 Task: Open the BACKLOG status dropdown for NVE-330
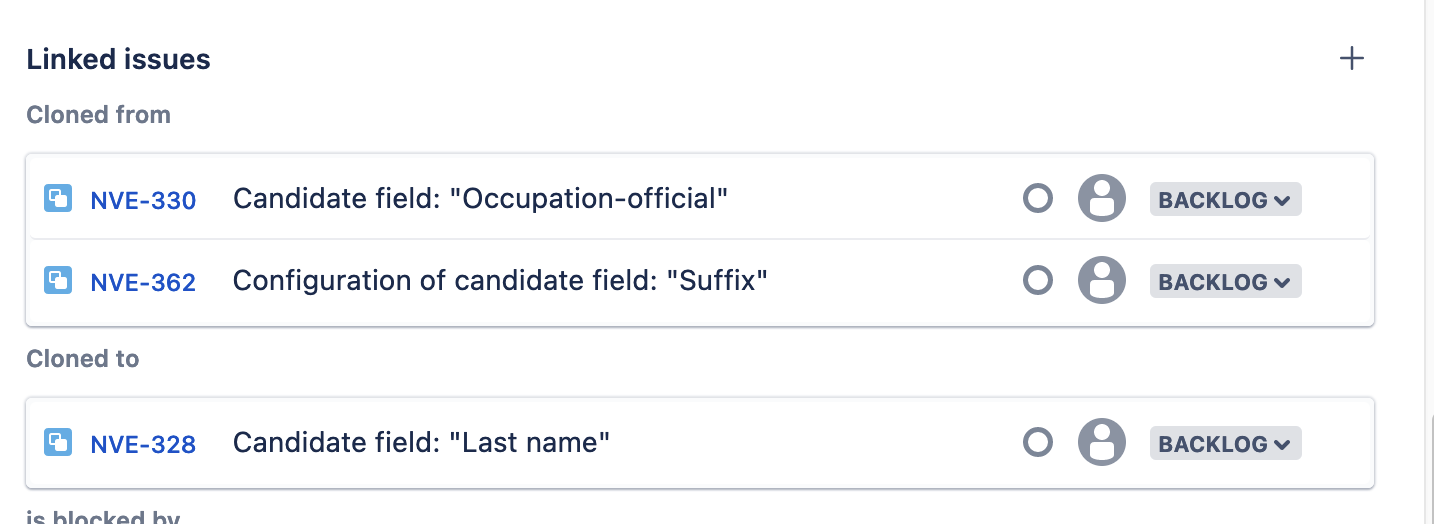click(x=1225, y=199)
